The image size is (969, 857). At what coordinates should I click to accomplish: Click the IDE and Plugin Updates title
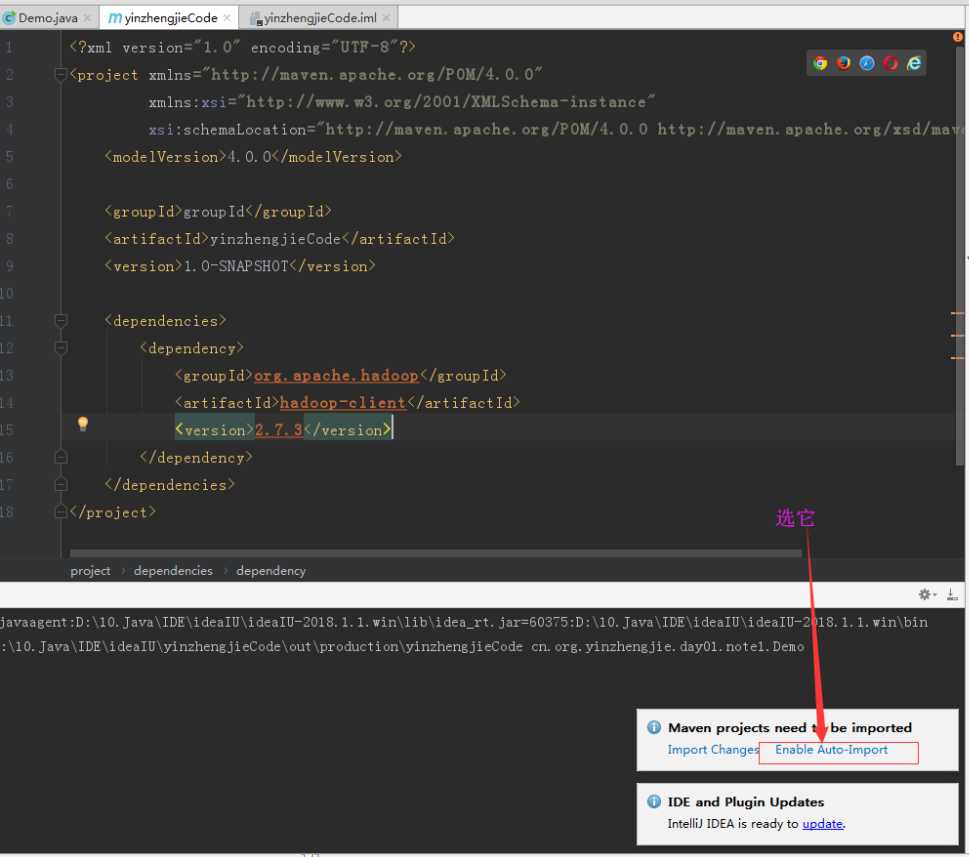(x=746, y=802)
